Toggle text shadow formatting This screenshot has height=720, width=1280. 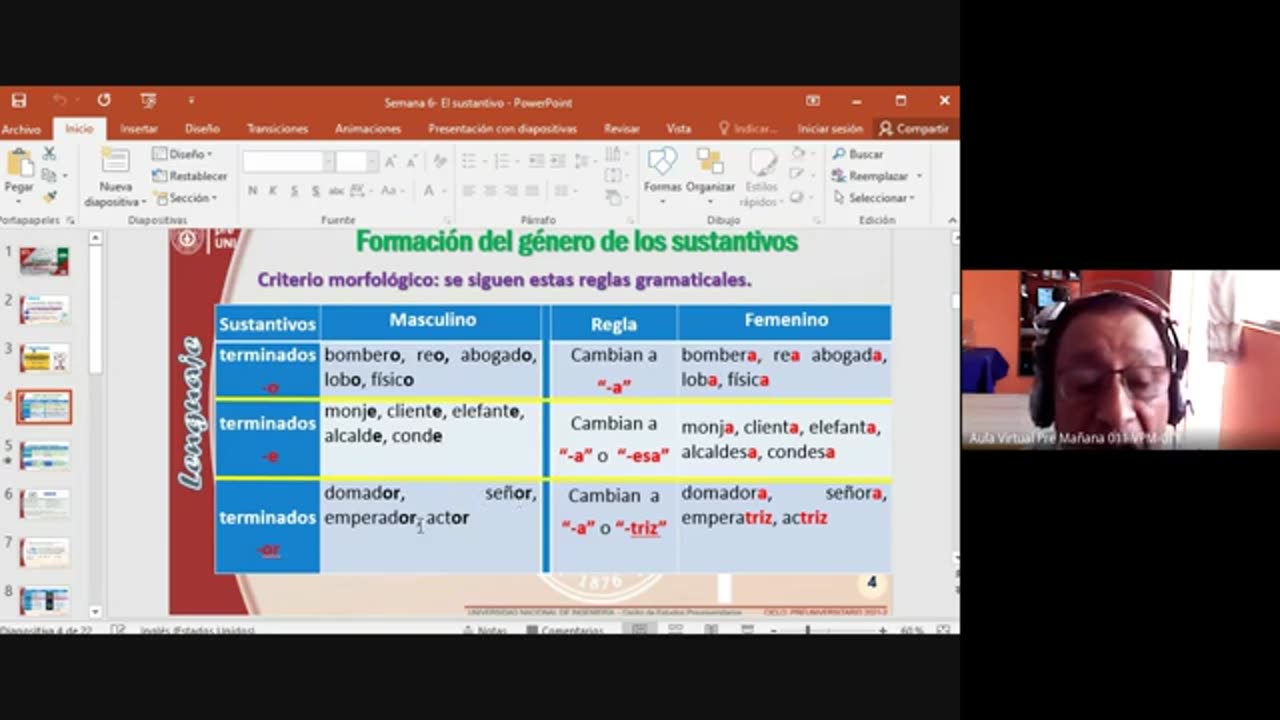click(x=316, y=191)
